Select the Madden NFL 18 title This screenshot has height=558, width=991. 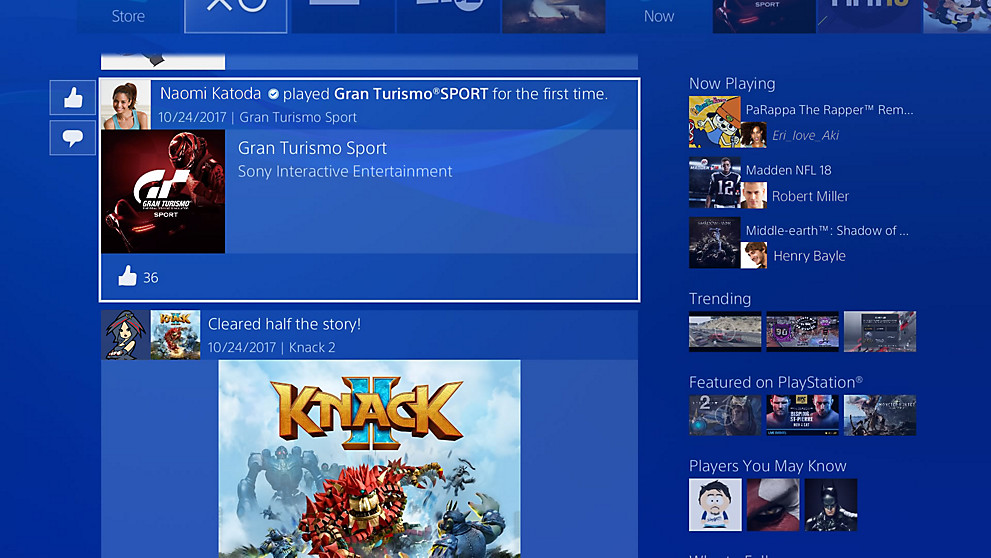(x=788, y=170)
